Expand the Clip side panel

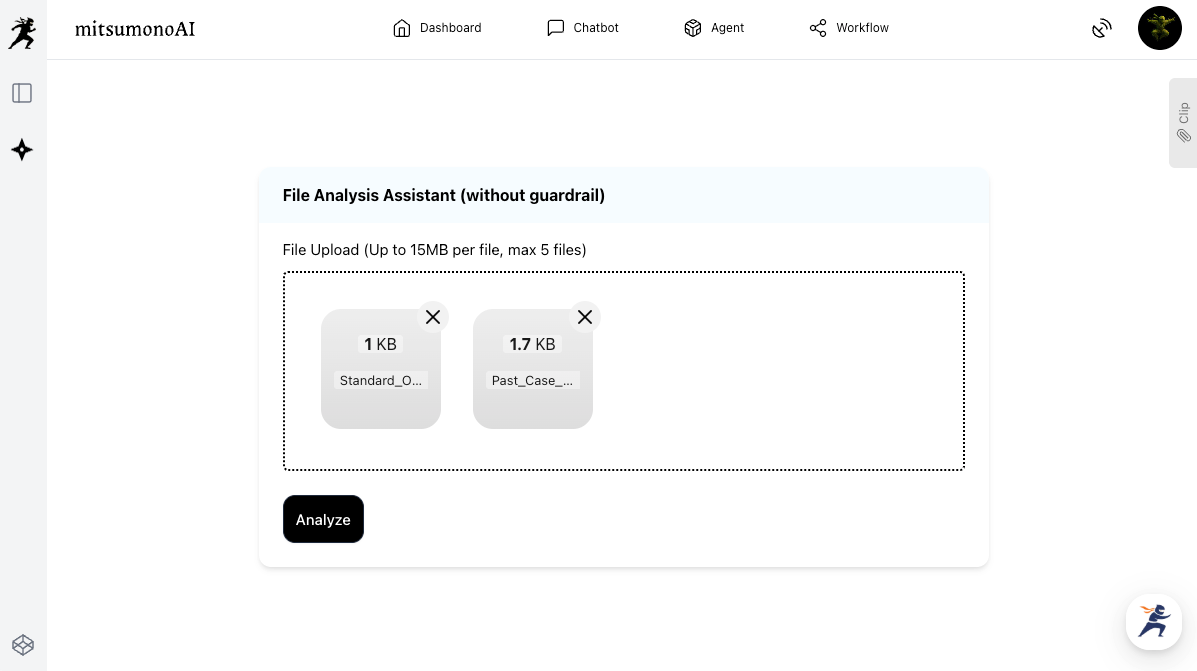pos(1183,122)
